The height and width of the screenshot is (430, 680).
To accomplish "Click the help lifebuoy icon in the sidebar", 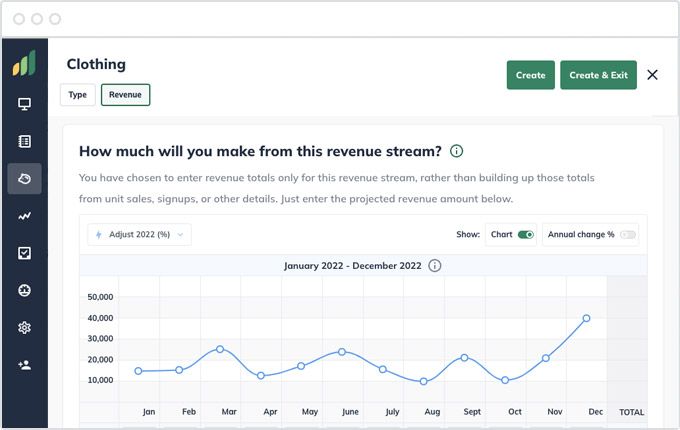I will click(24, 291).
